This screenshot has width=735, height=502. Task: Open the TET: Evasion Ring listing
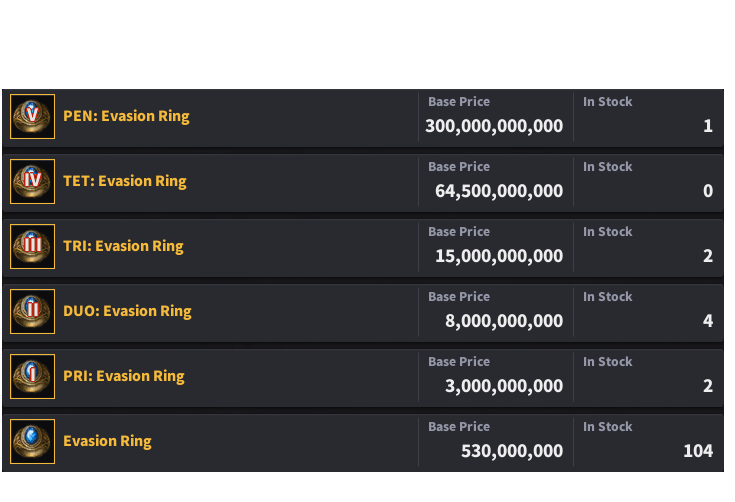click(125, 181)
